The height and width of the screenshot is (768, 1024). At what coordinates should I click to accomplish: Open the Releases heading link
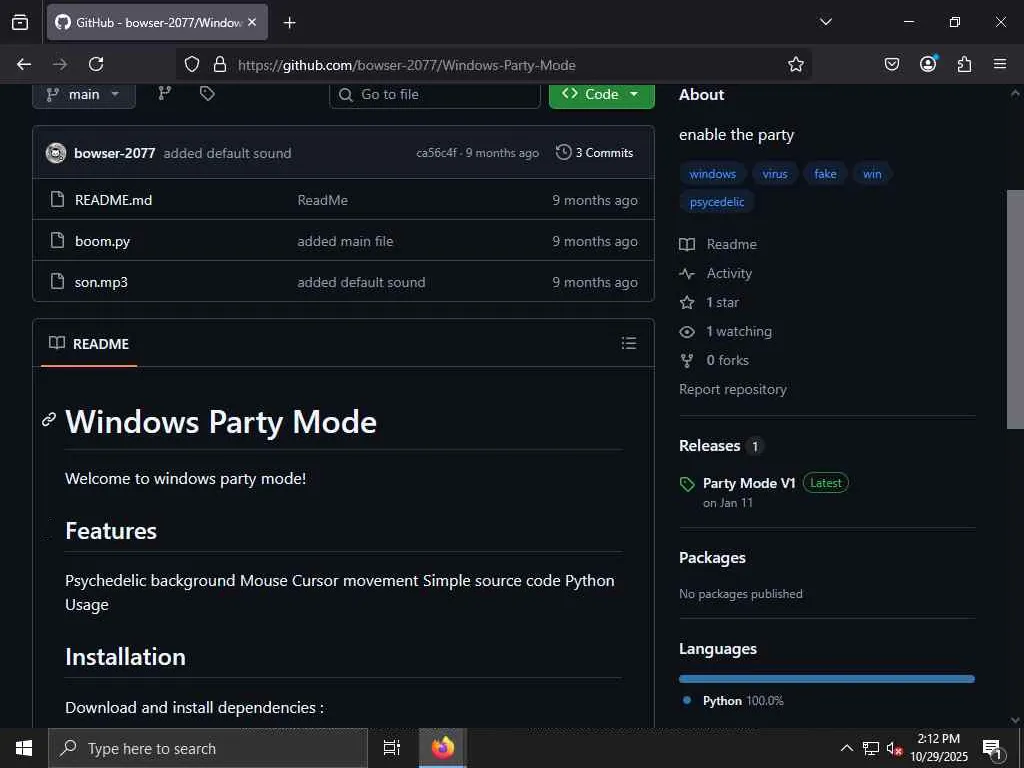point(722,445)
